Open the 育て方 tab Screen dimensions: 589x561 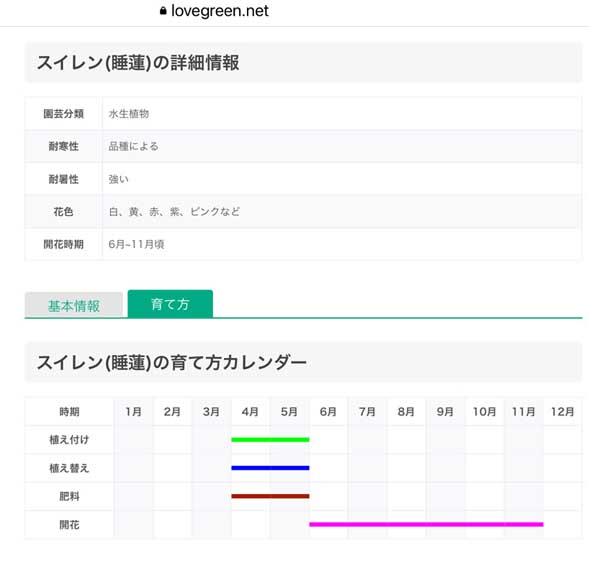coord(170,304)
